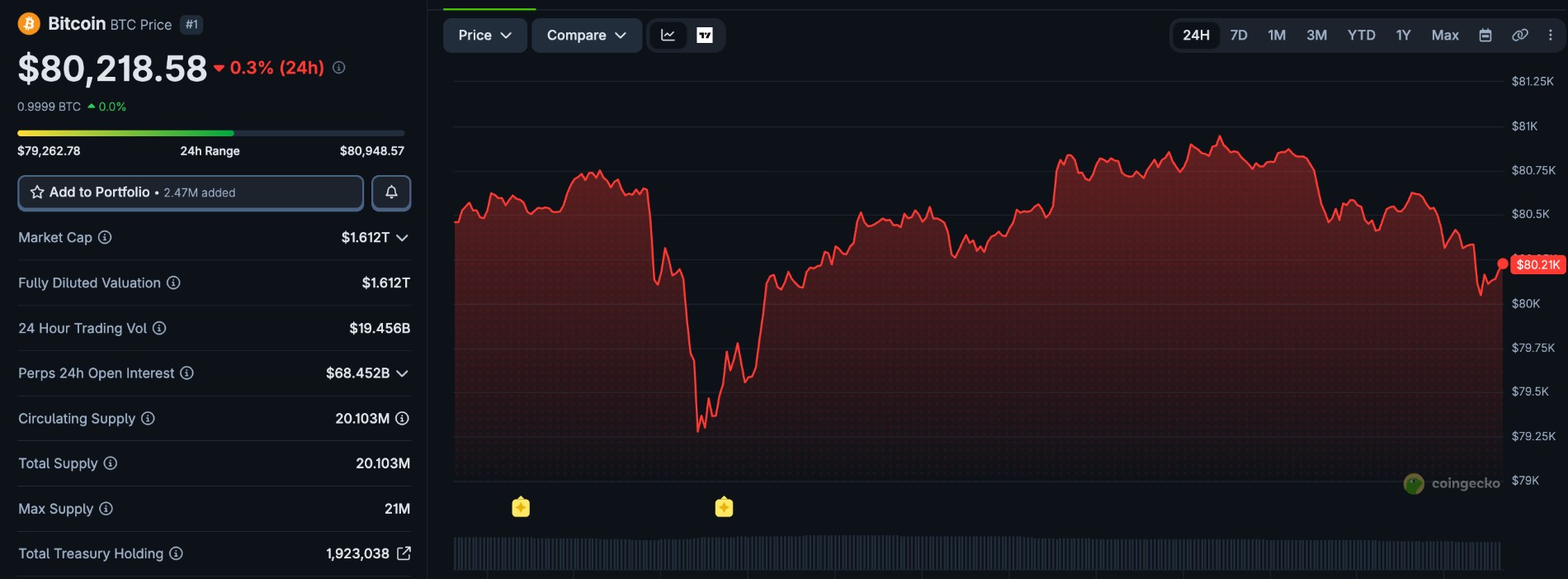Image resolution: width=1568 pixels, height=579 pixels.
Task: Switch to the line chart view icon
Action: pos(668,36)
